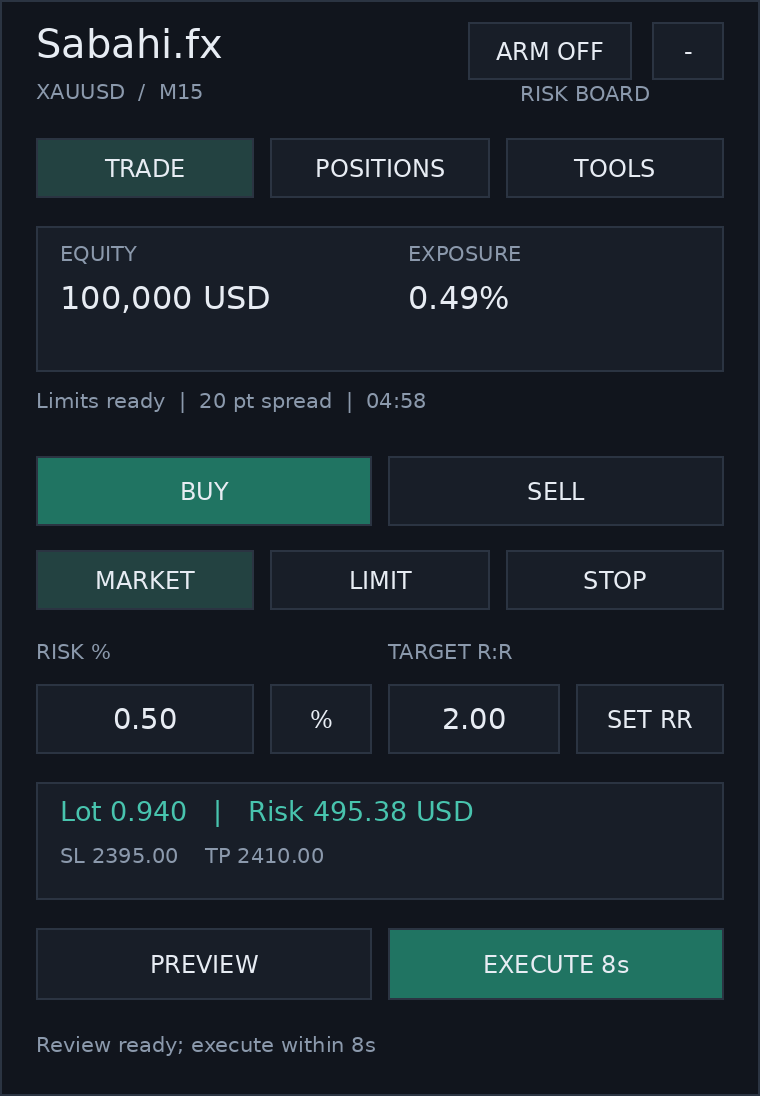This screenshot has width=760, height=1096.
Task: Click the EXPOSURE label
Action: pyautogui.click(x=464, y=254)
